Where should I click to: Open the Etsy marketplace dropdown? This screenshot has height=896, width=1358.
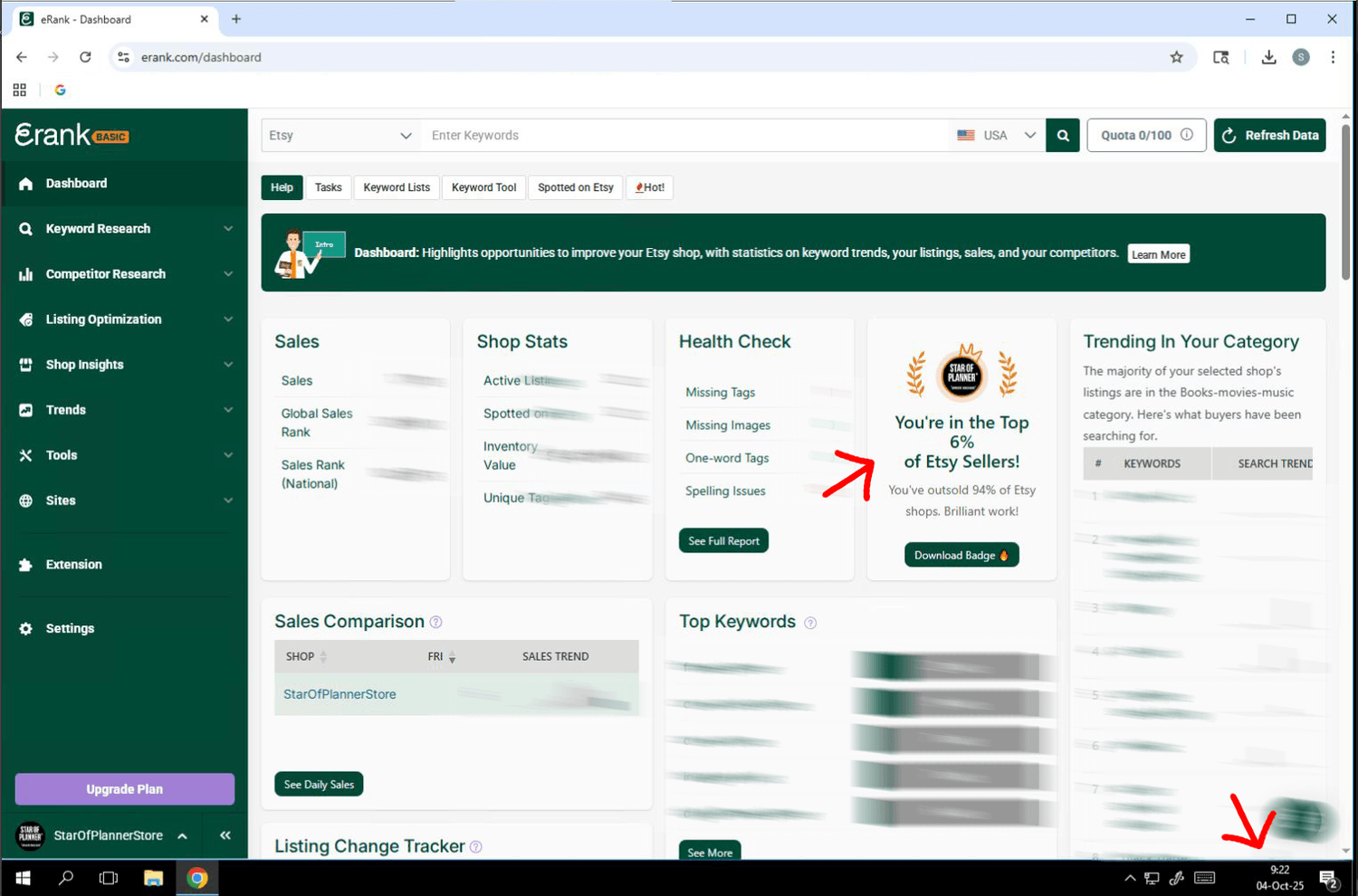340,136
